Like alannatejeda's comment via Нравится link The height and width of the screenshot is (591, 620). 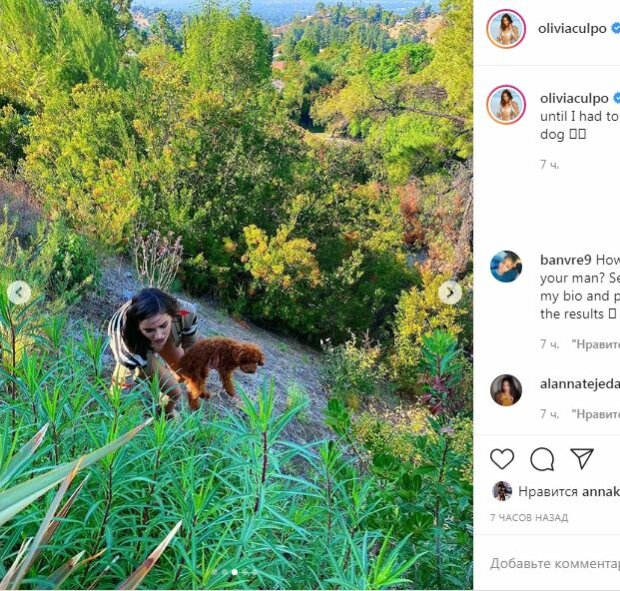coord(596,414)
